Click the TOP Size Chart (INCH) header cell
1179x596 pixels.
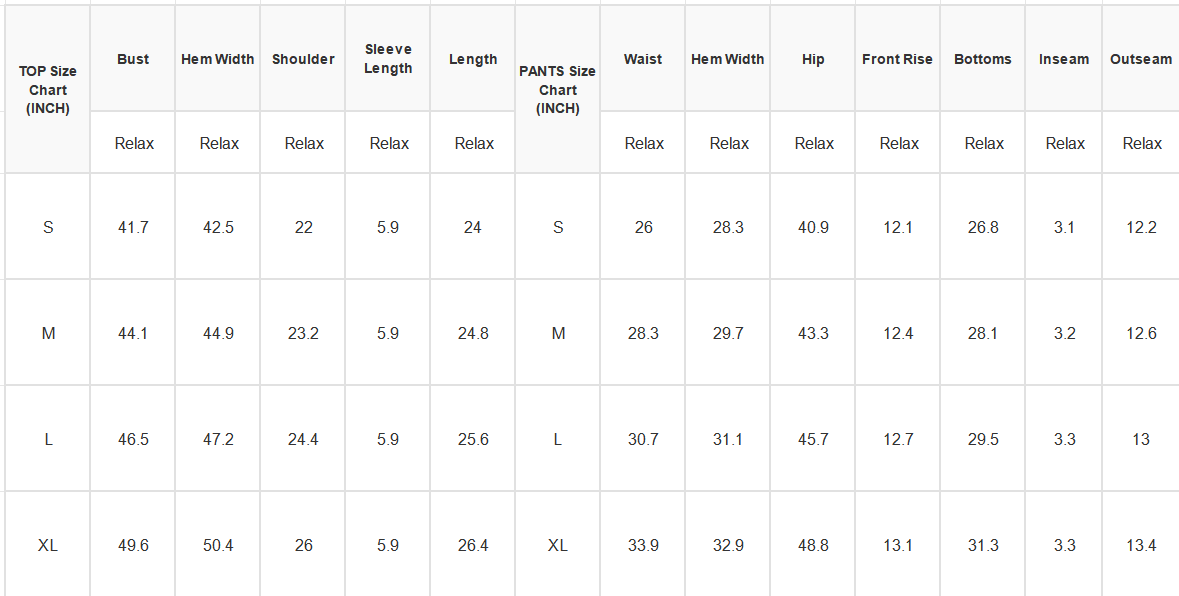coord(47,89)
